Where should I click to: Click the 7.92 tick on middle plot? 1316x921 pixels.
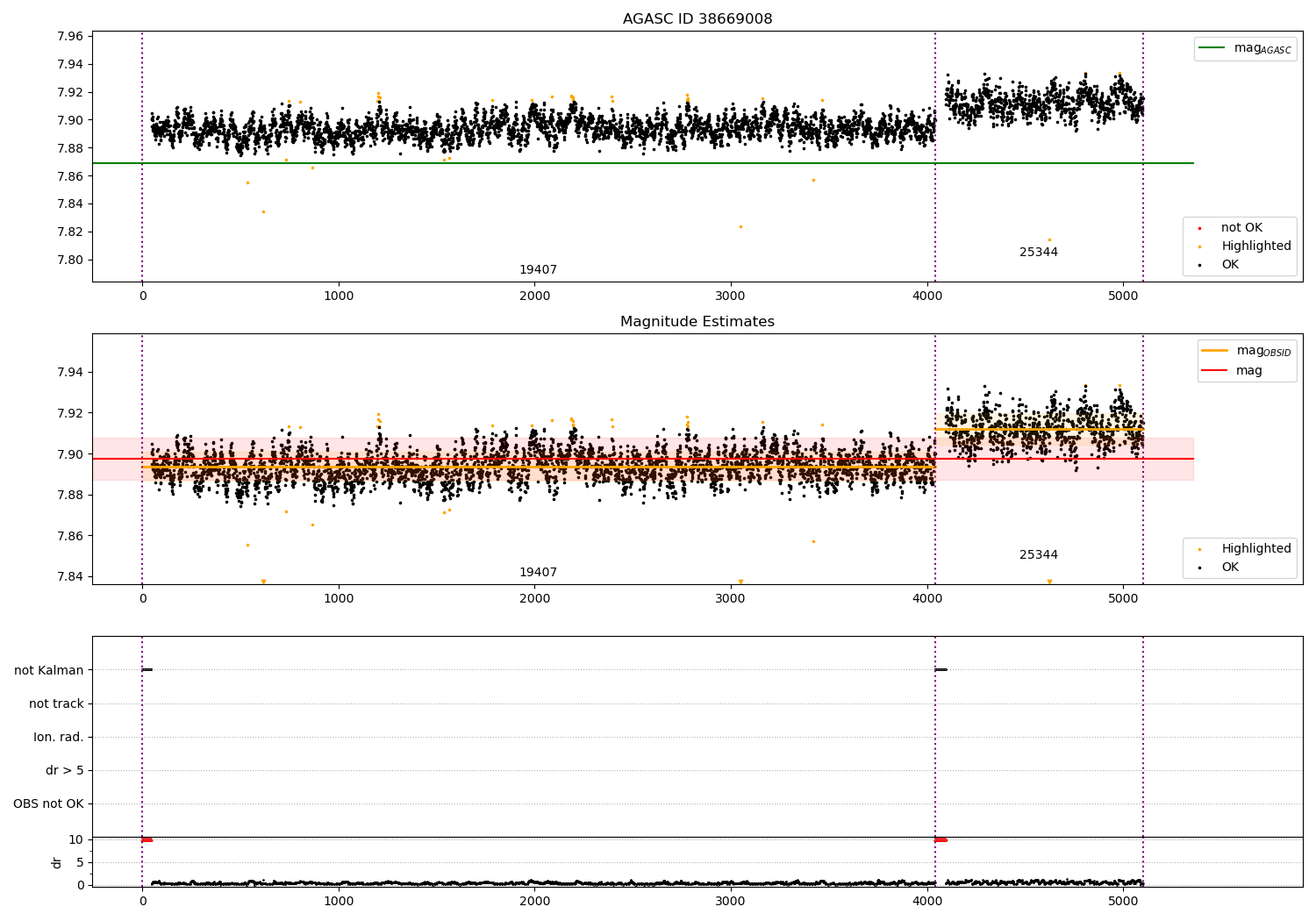point(68,413)
